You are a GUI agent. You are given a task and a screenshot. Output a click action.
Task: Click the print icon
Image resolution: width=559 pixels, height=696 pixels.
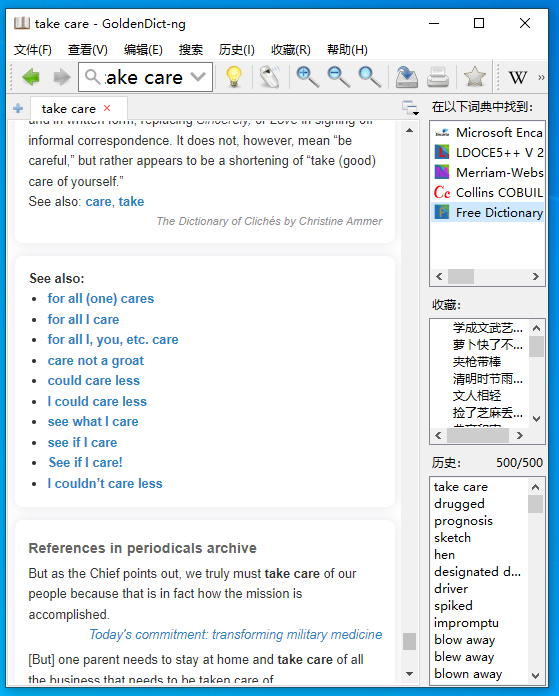point(438,77)
